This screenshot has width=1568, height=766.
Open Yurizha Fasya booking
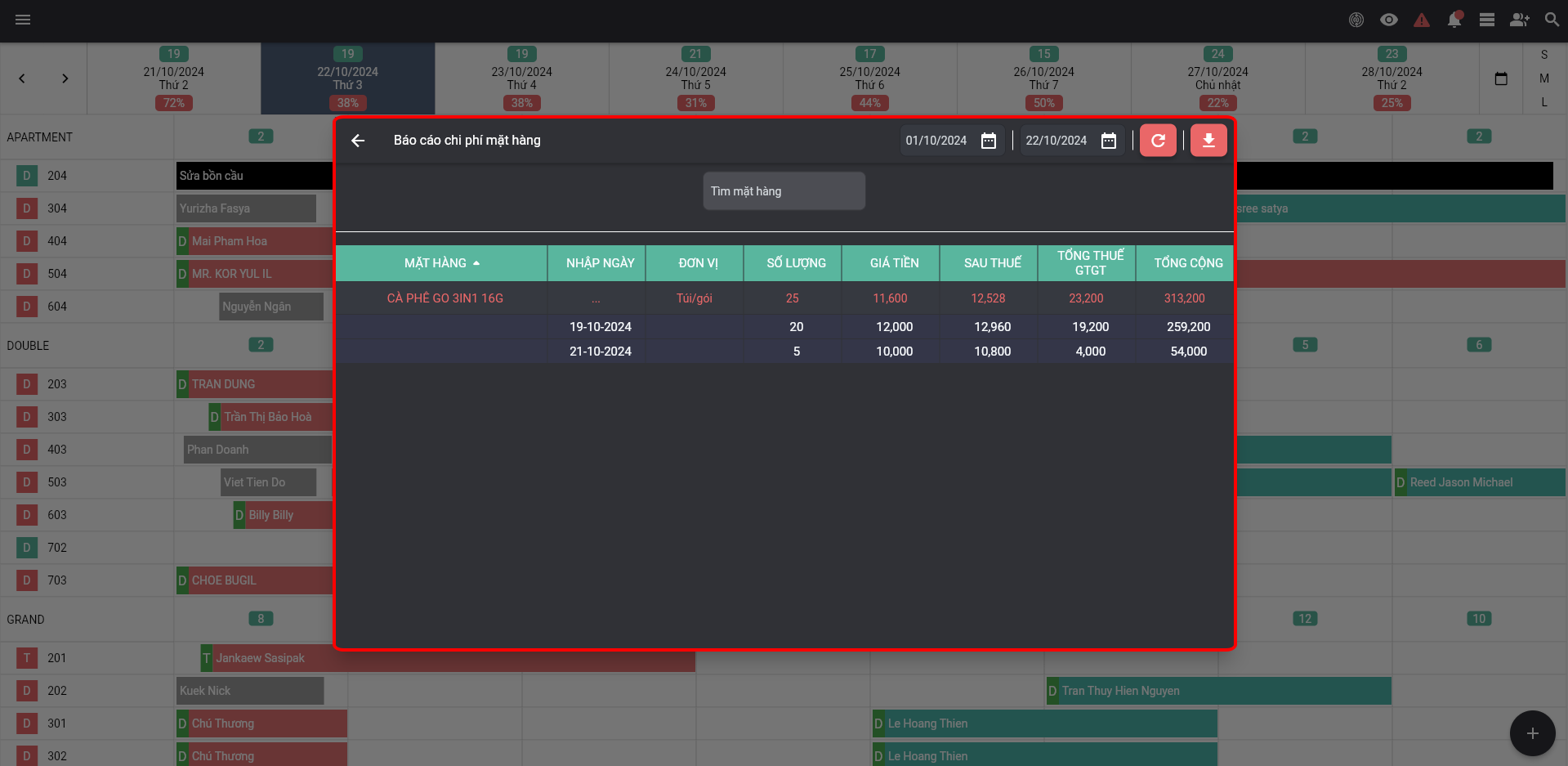[246, 208]
